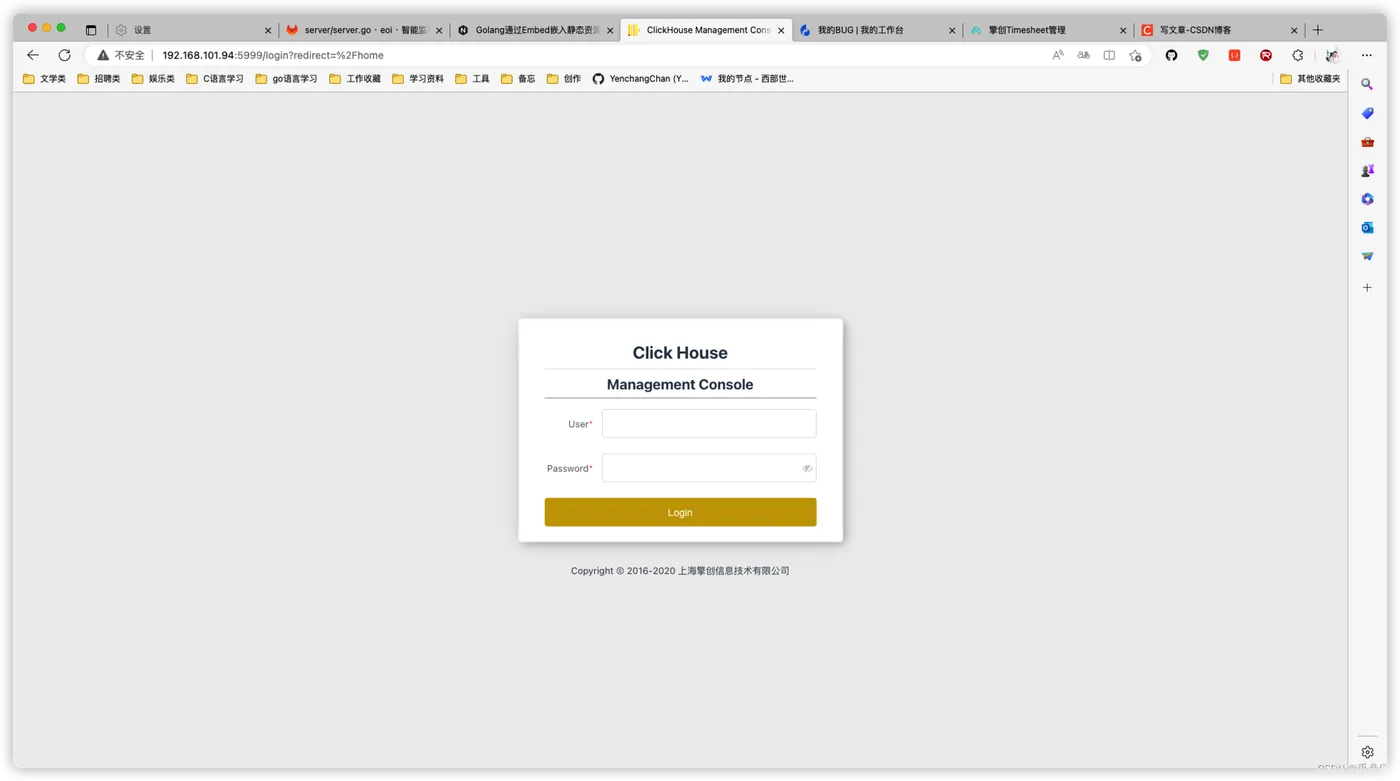The height and width of the screenshot is (781, 1400).
Task: Open the green shield AdGuard extension
Action: pos(1203,55)
